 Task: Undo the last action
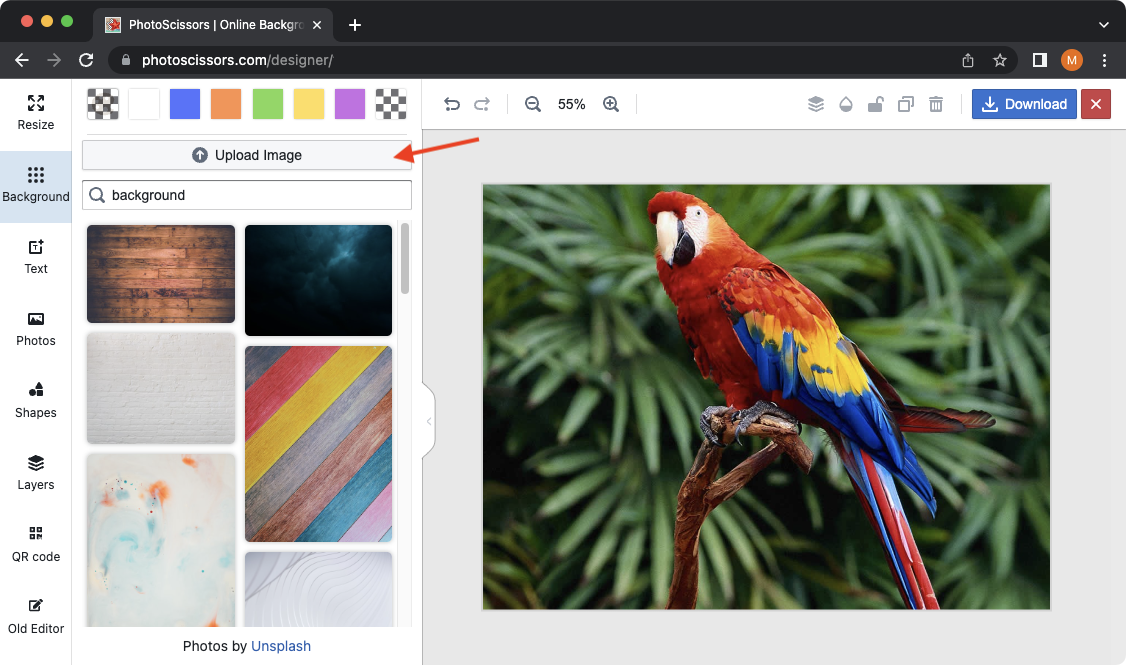(452, 103)
